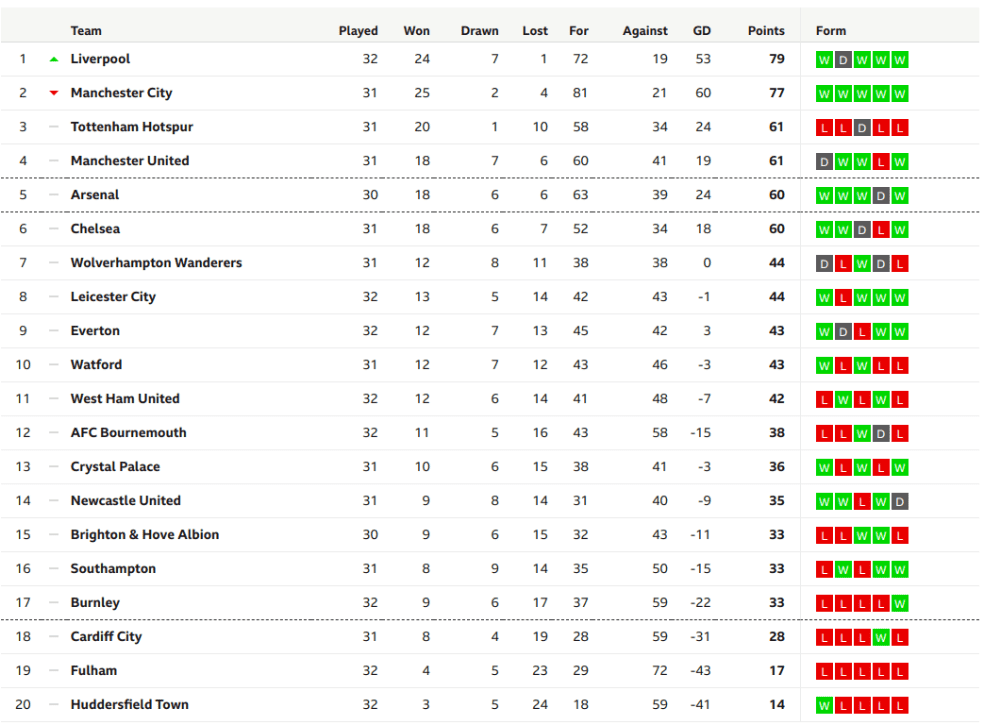Click the Team column header
Image resolution: width=1000 pixels, height=725 pixels.
click(86, 31)
